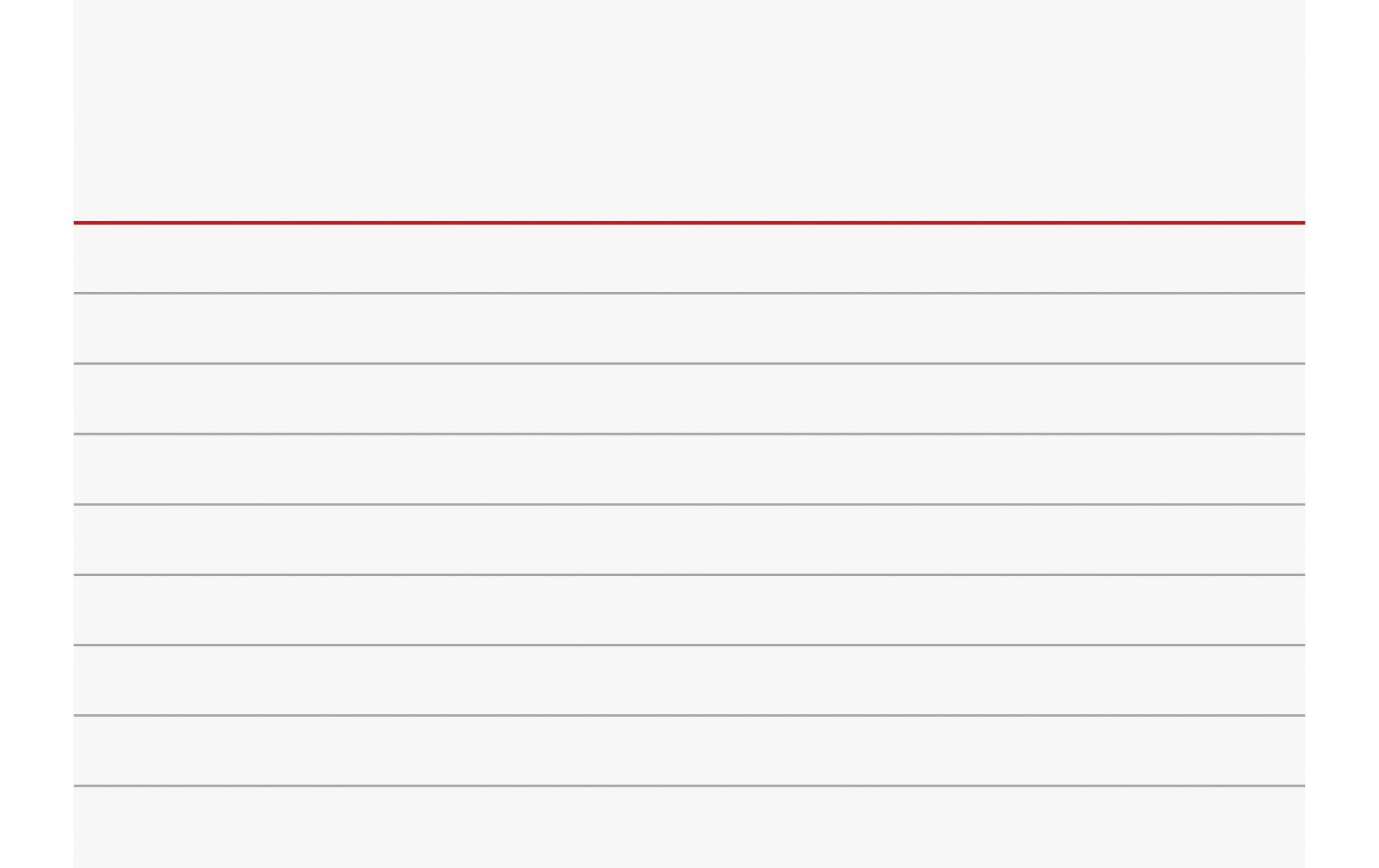Click the row between fourth and fifth gray lines
This screenshot has width=1379, height=868.
pos(688,540)
